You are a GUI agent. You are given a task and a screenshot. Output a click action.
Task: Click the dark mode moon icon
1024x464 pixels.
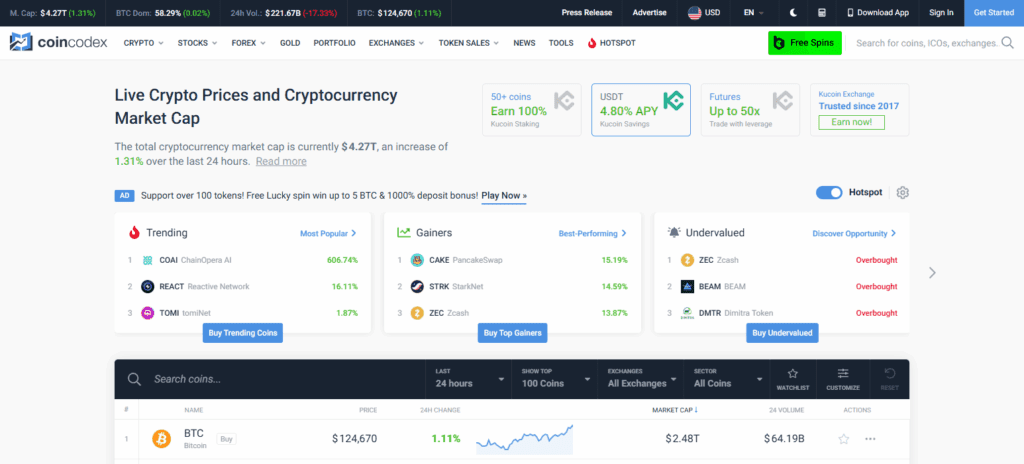tap(793, 13)
